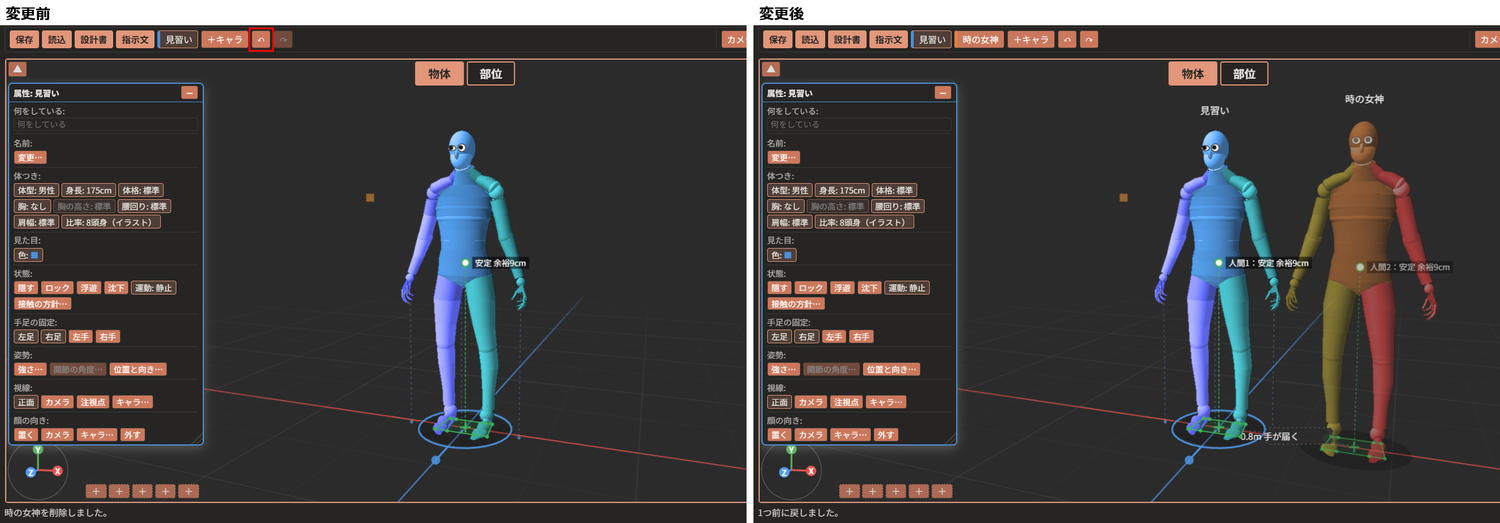The image size is (1500, 523).
Task: Switch to 部位 mode in 変更前 viewport
Action: click(x=491, y=74)
